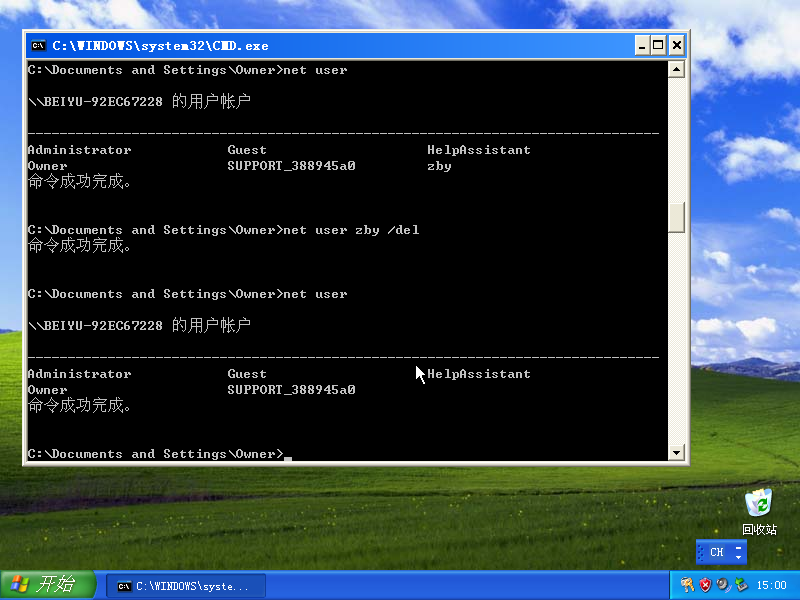
Task: Click the network connection tray icon
Action: [x=740, y=585]
